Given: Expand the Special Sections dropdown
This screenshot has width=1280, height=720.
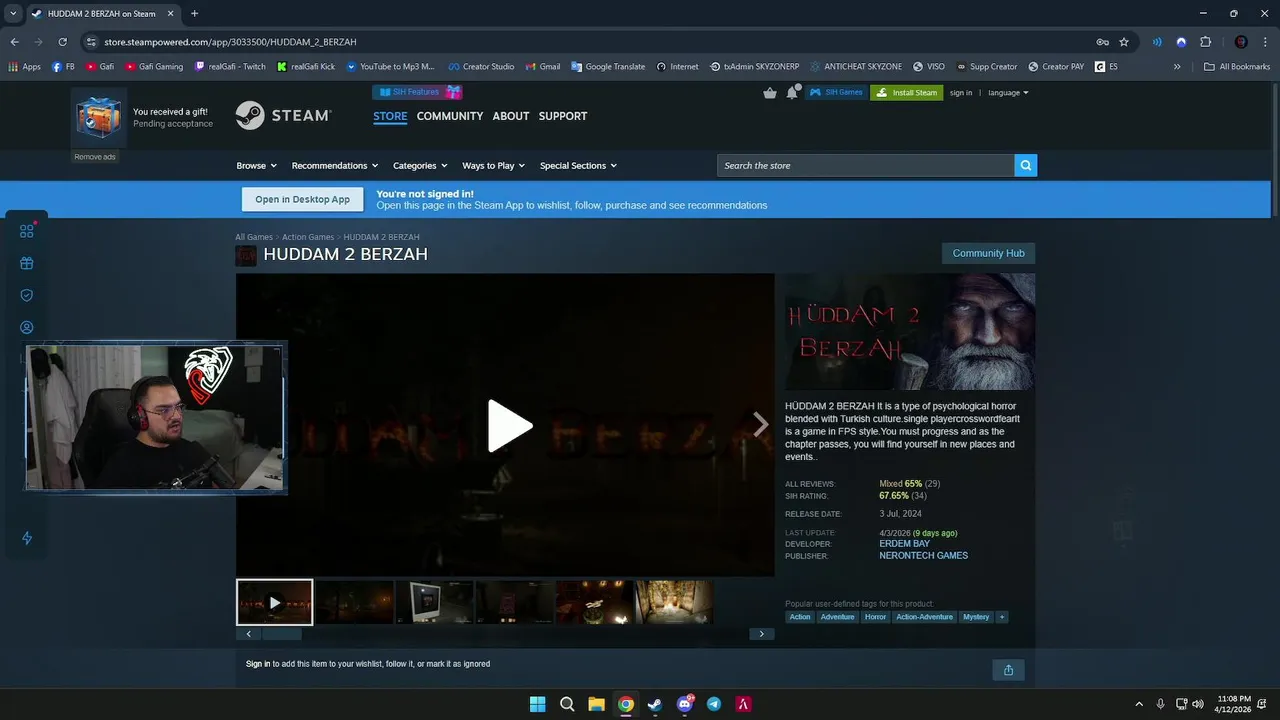Looking at the screenshot, I should pos(578,166).
